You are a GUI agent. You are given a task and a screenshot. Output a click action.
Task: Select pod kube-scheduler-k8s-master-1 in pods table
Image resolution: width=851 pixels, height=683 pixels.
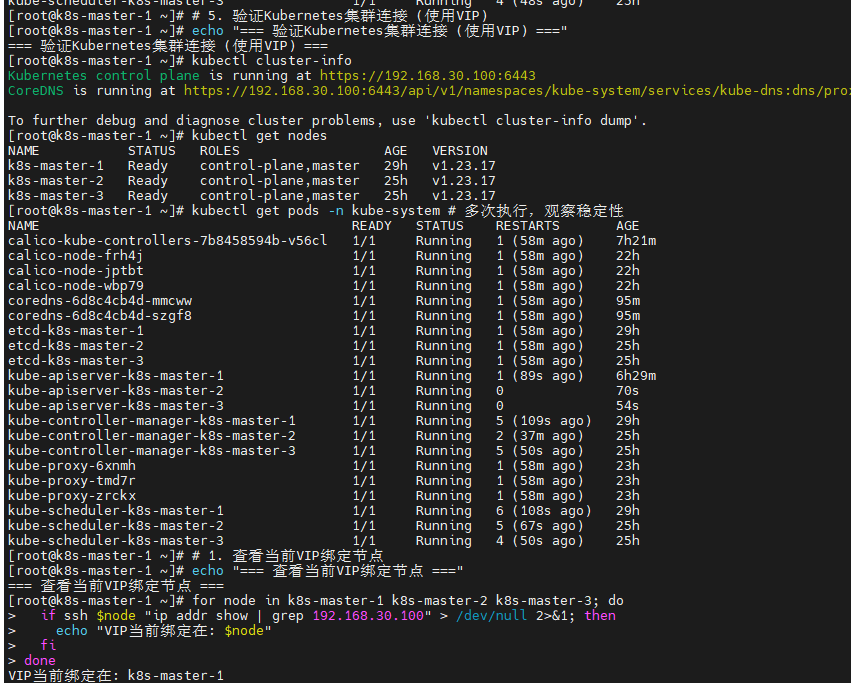(116, 511)
